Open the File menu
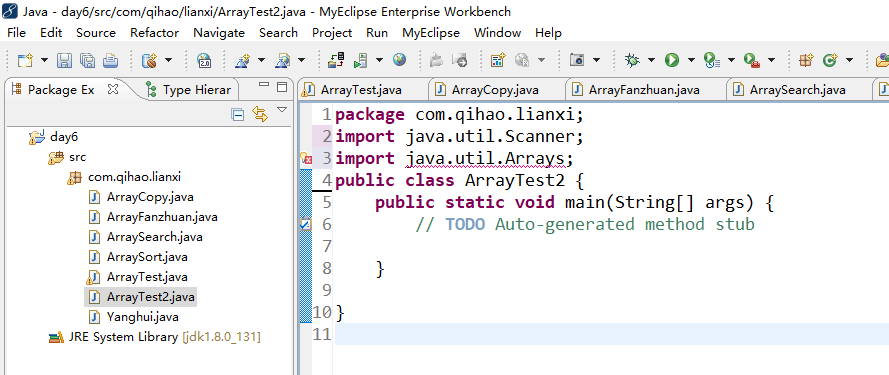This screenshot has width=889, height=375. [x=16, y=33]
